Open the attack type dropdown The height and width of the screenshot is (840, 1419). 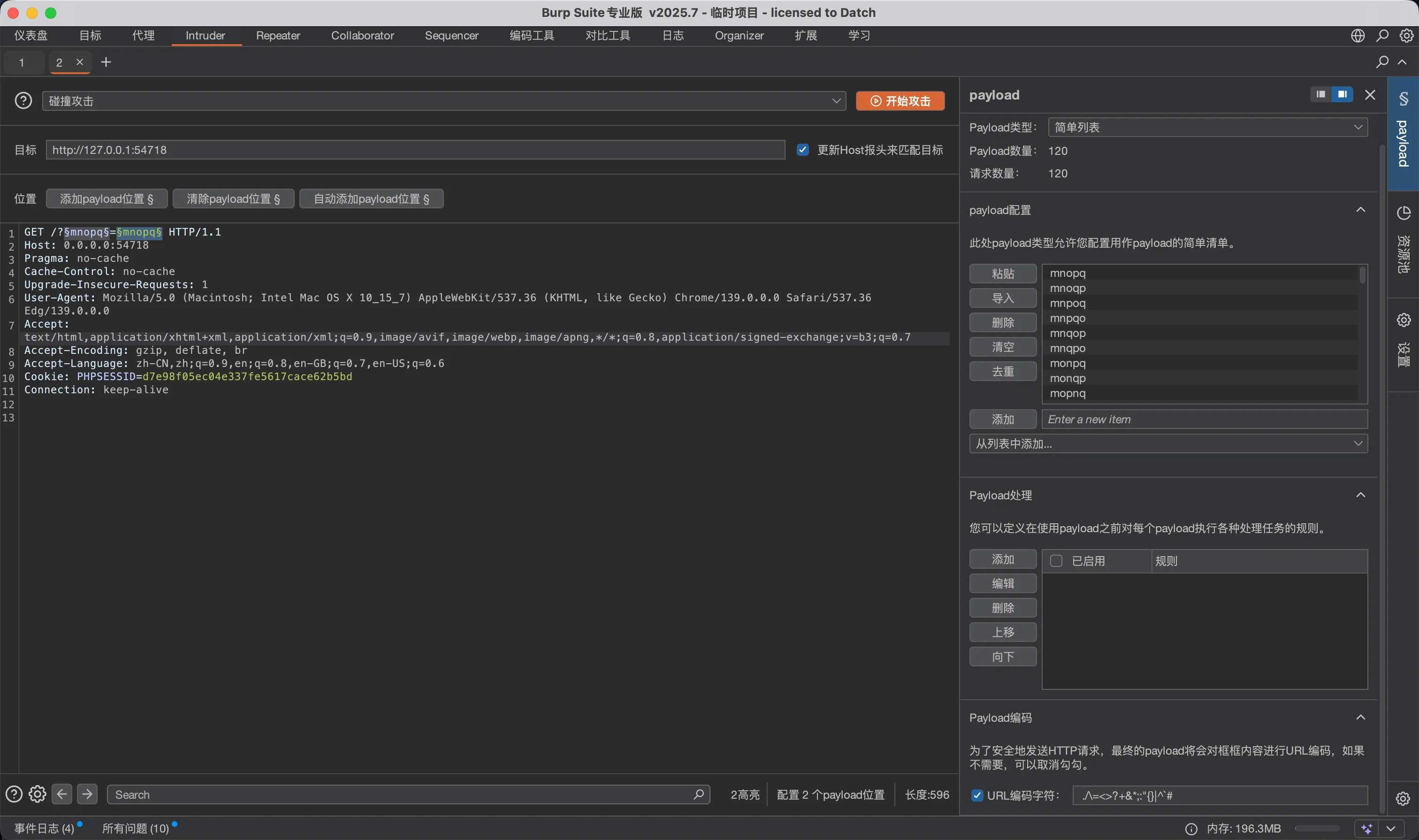pos(444,101)
